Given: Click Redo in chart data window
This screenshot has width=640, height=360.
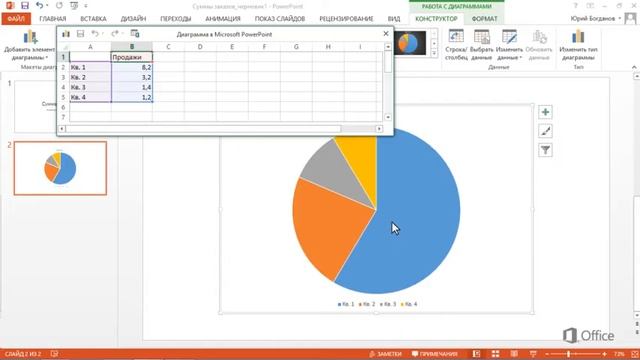Looking at the screenshot, I should 114,34.
